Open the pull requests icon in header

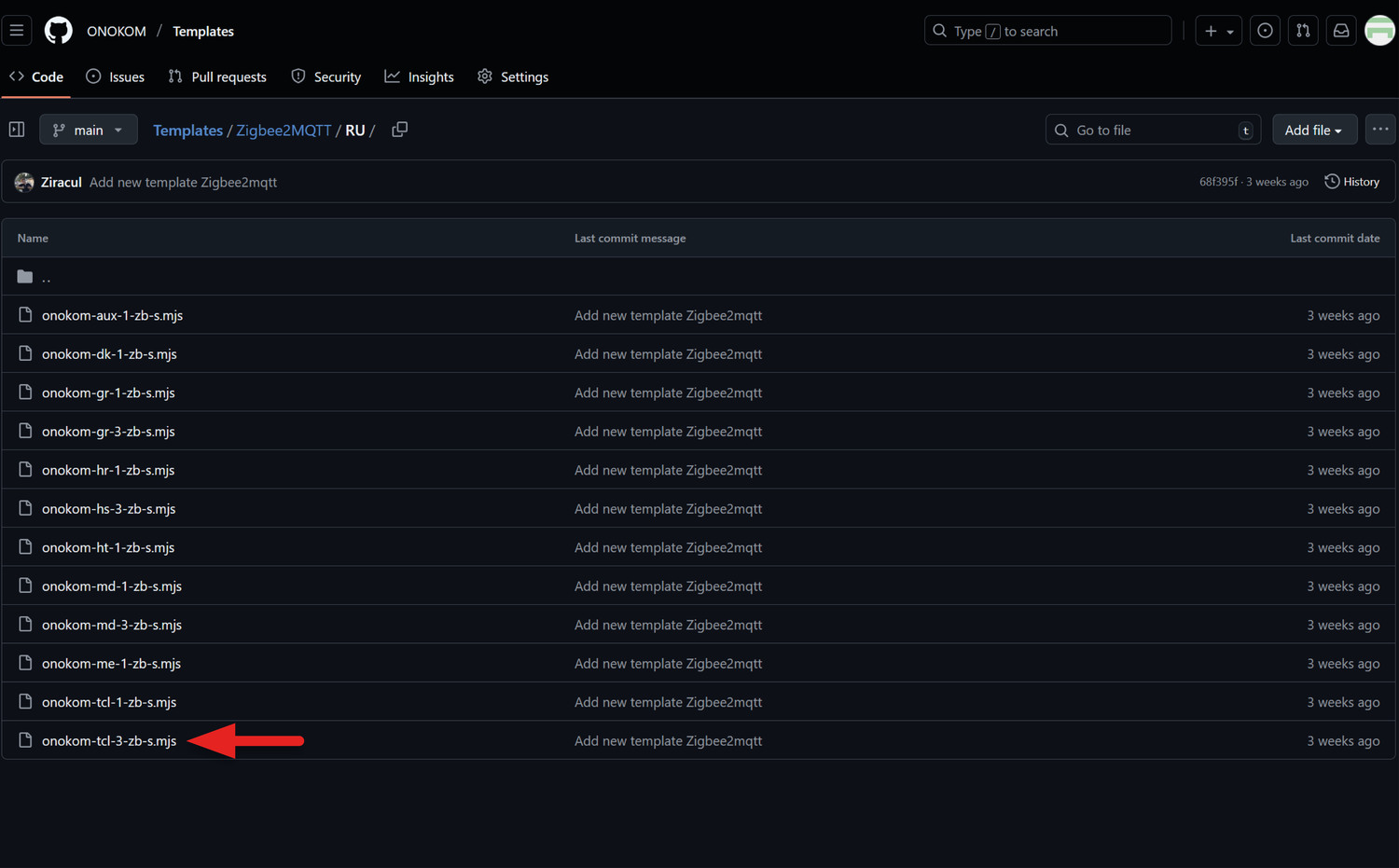click(1303, 31)
